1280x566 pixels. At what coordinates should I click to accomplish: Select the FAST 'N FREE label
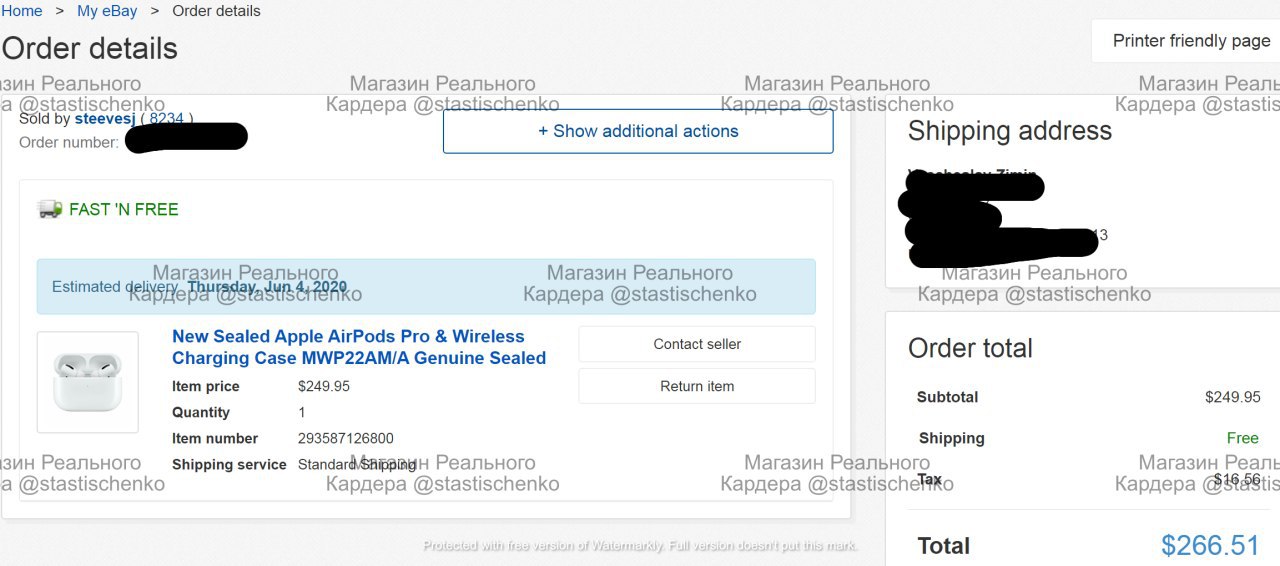124,209
